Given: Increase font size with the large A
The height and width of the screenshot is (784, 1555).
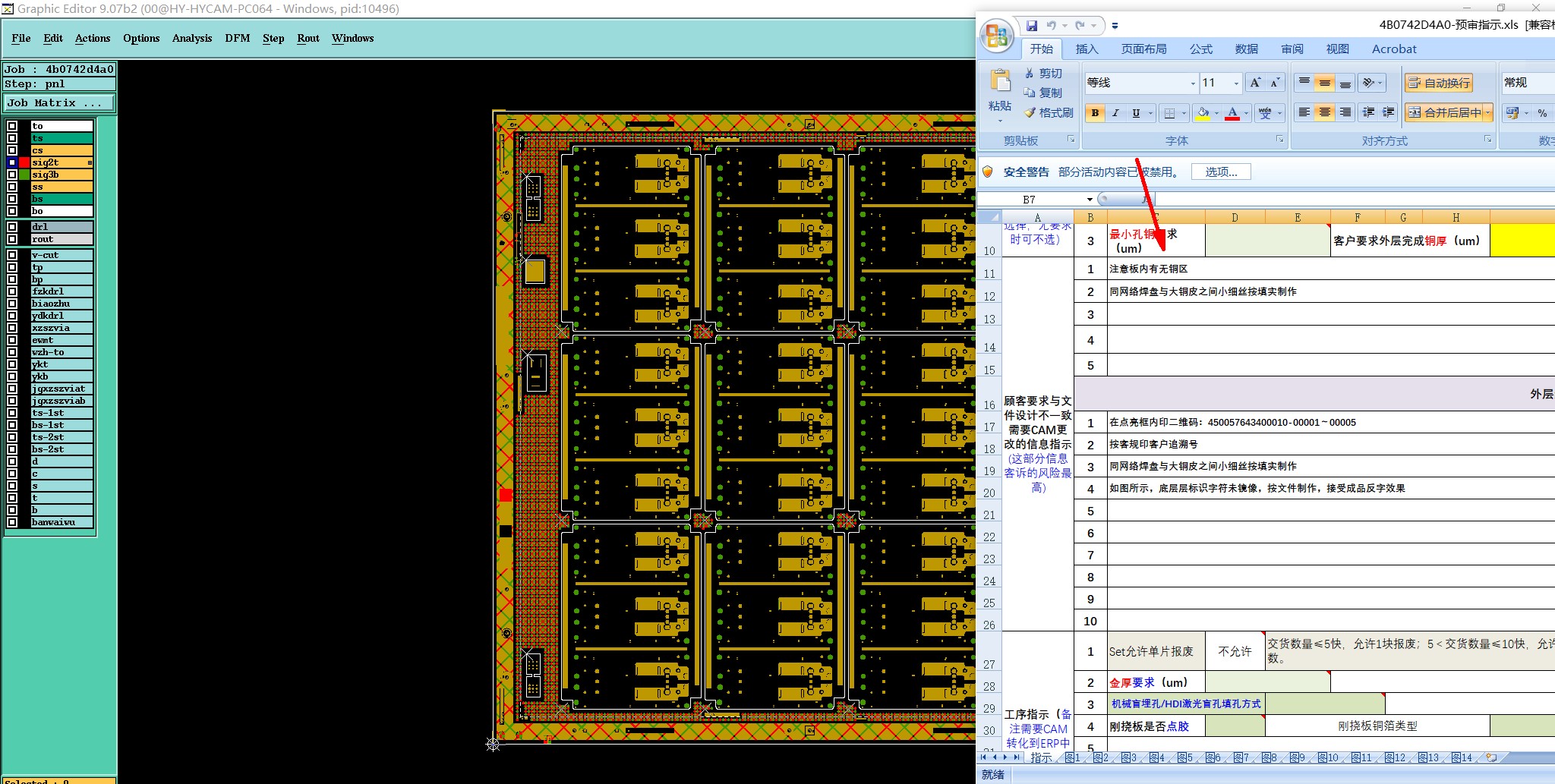Looking at the screenshot, I should pos(1255,83).
